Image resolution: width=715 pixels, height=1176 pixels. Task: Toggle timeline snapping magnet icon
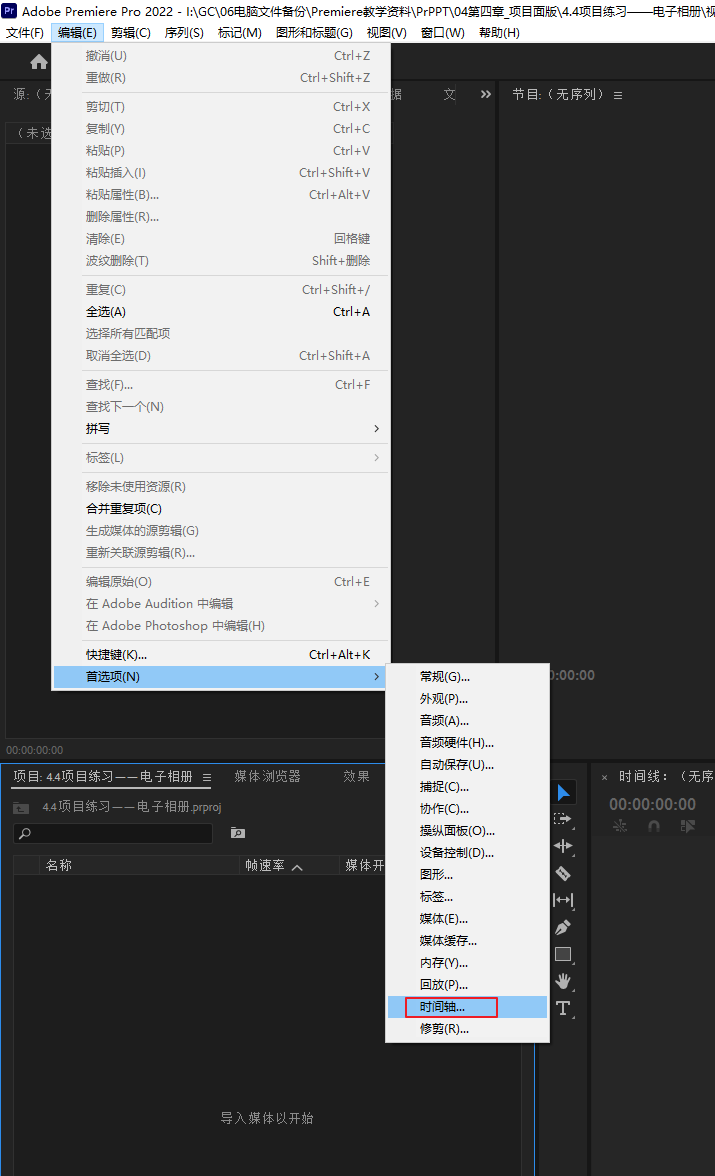pos(654,827)
